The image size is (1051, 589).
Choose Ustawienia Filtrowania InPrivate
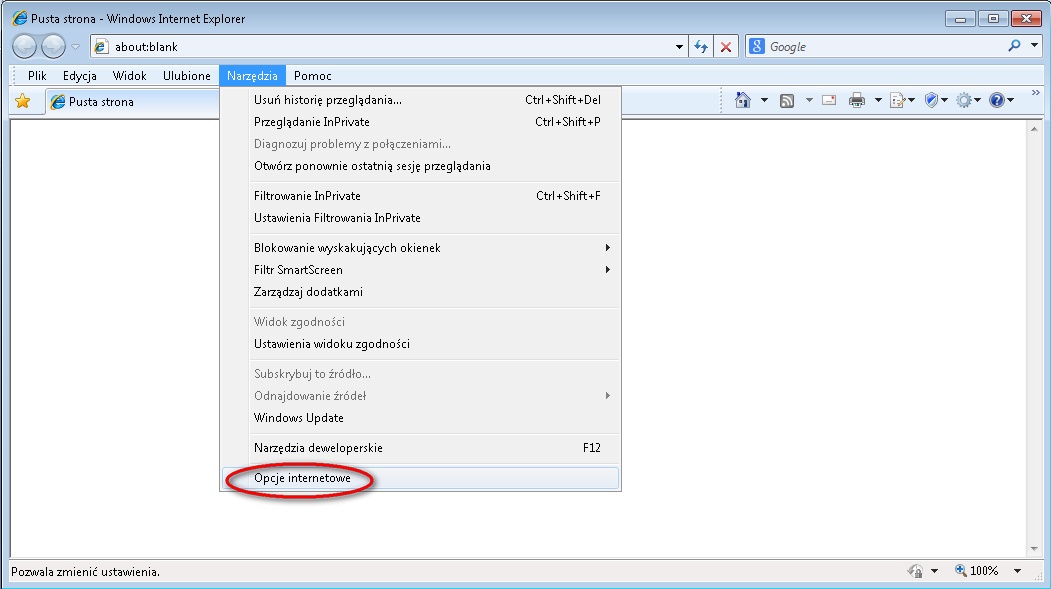420,218
